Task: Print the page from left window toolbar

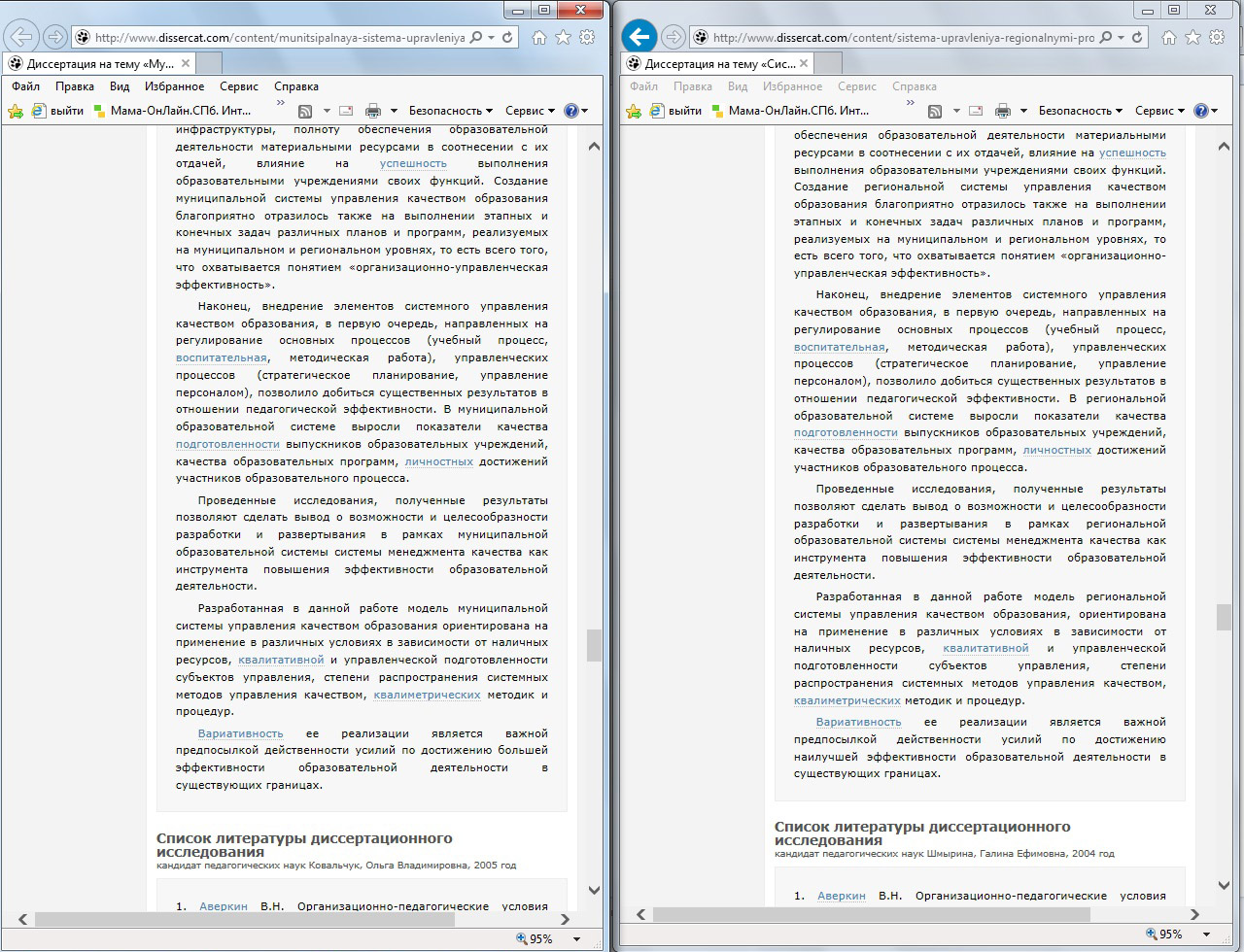Action: click(373, 111)
